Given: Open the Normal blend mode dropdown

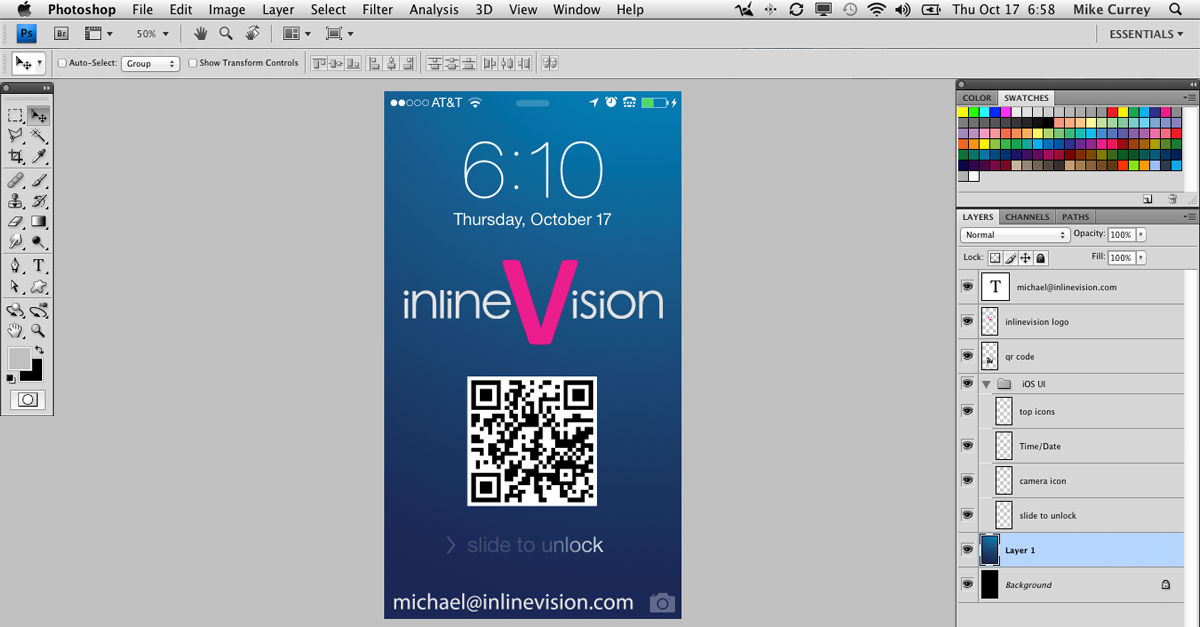Looking at the screenshot, I should [x=1015, y=235].
